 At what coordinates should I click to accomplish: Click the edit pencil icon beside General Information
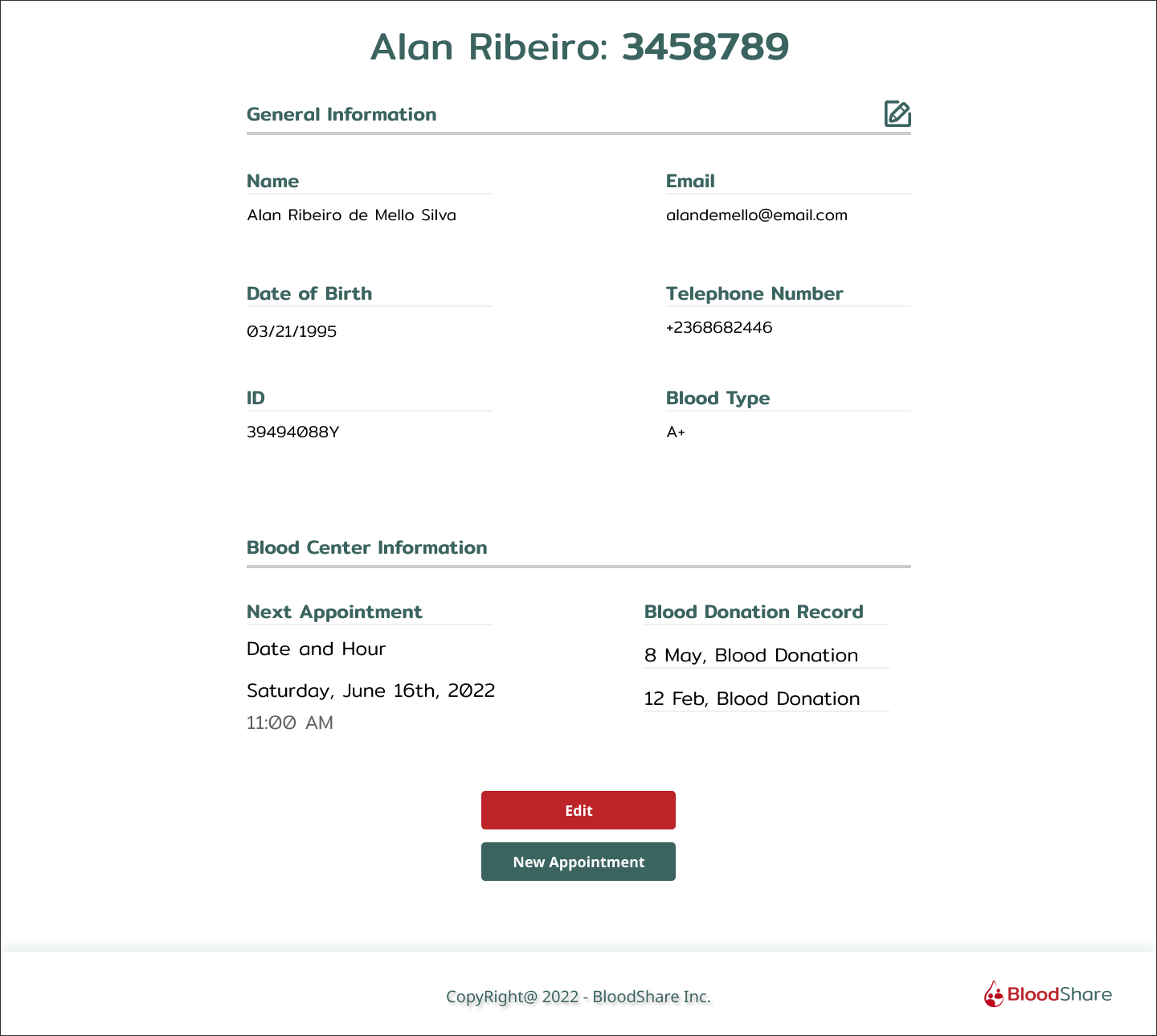897,114
